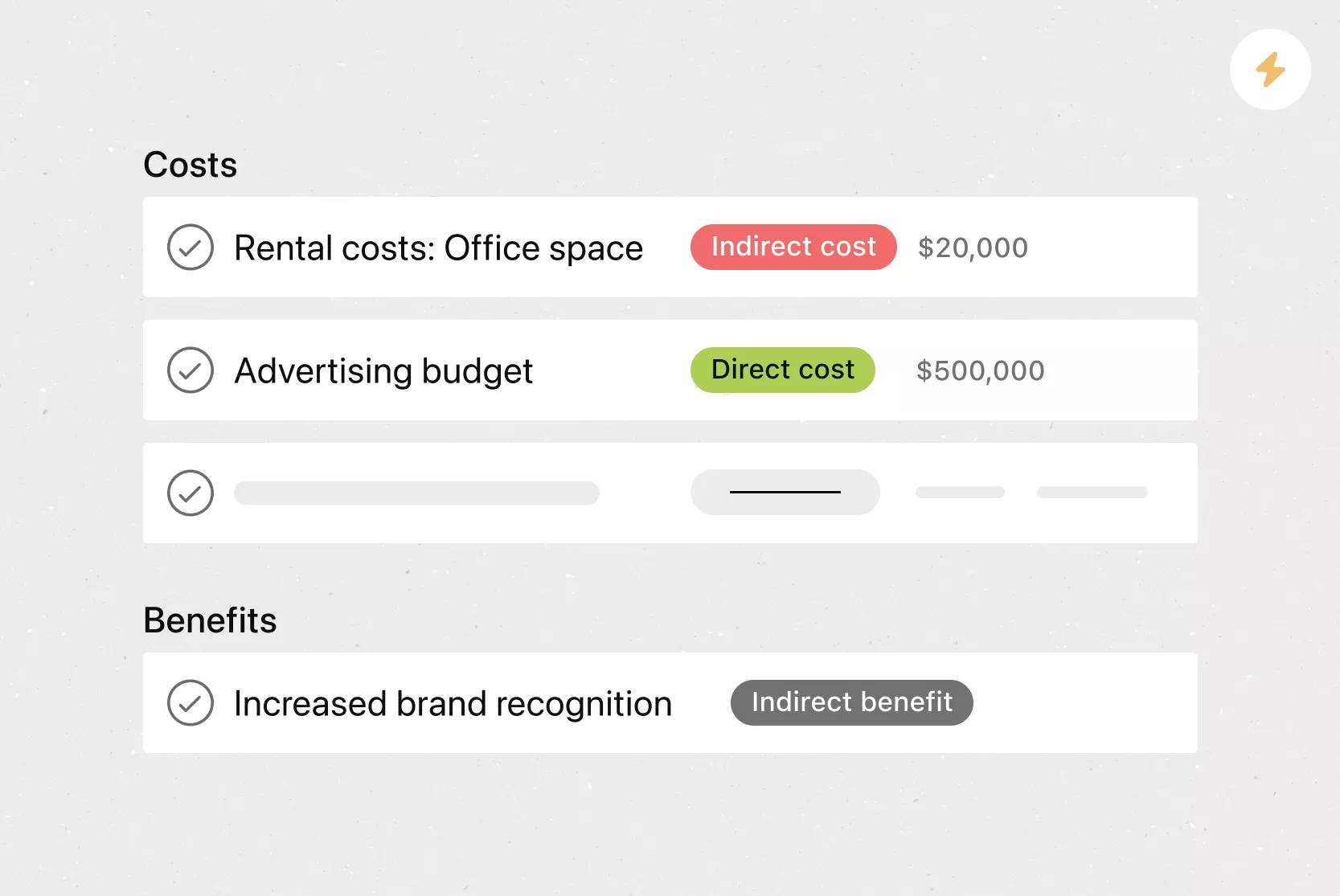Select the empty dash tag in placeholder row
1340x896 pixels.
(x=785, y=492)
